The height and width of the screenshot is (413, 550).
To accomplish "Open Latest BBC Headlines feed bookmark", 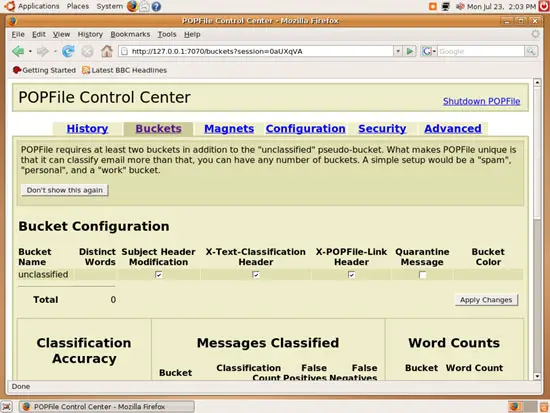I will (x=125, y=70).
